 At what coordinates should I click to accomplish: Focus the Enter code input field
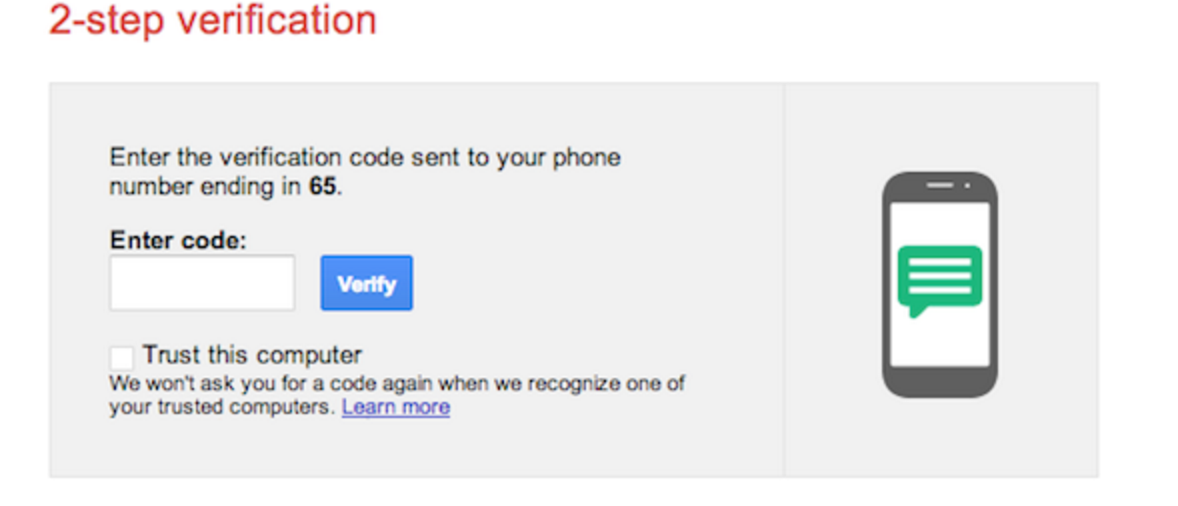(x=202, y=283)
